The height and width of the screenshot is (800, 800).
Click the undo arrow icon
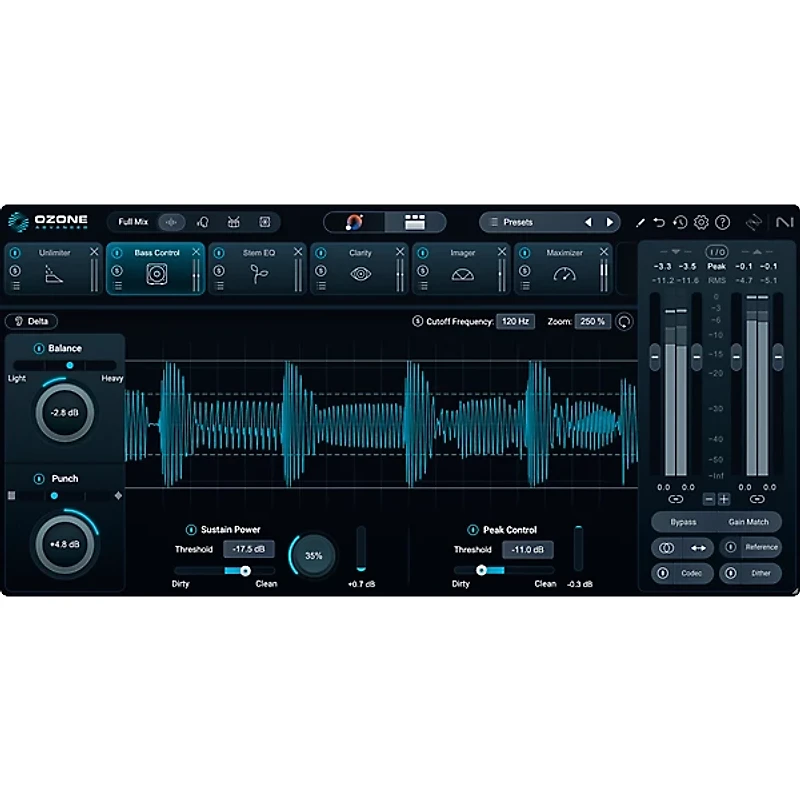(x=659, y=221)
